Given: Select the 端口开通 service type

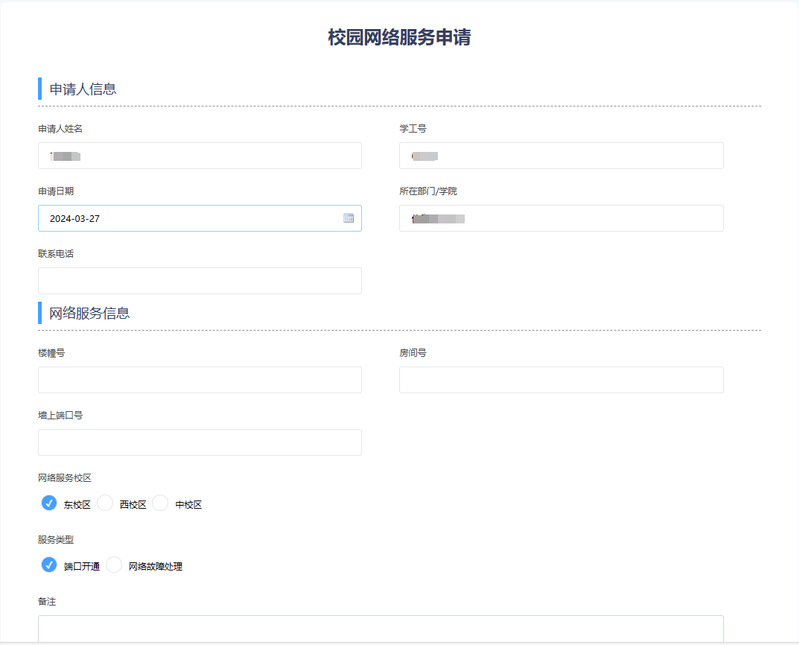Looking at the screenshot, I should click(x=49, y=565).
